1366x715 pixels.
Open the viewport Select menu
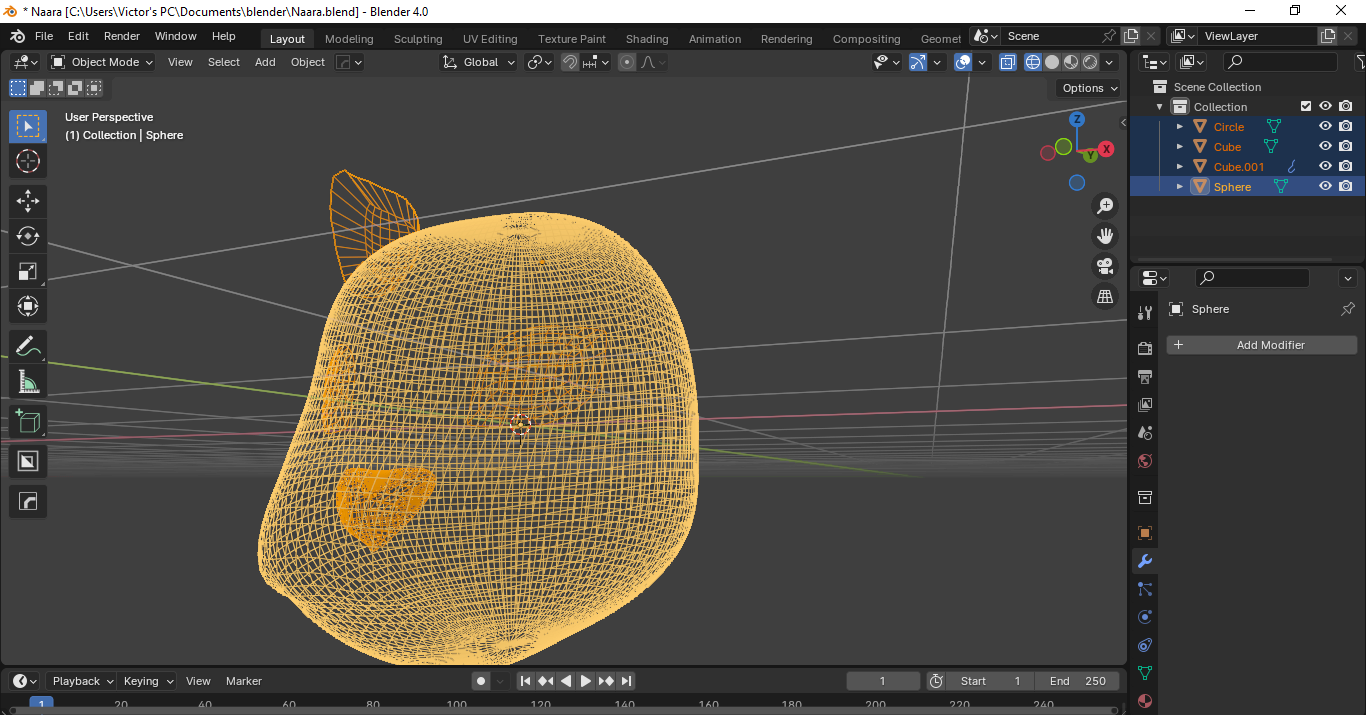(224, 62)
